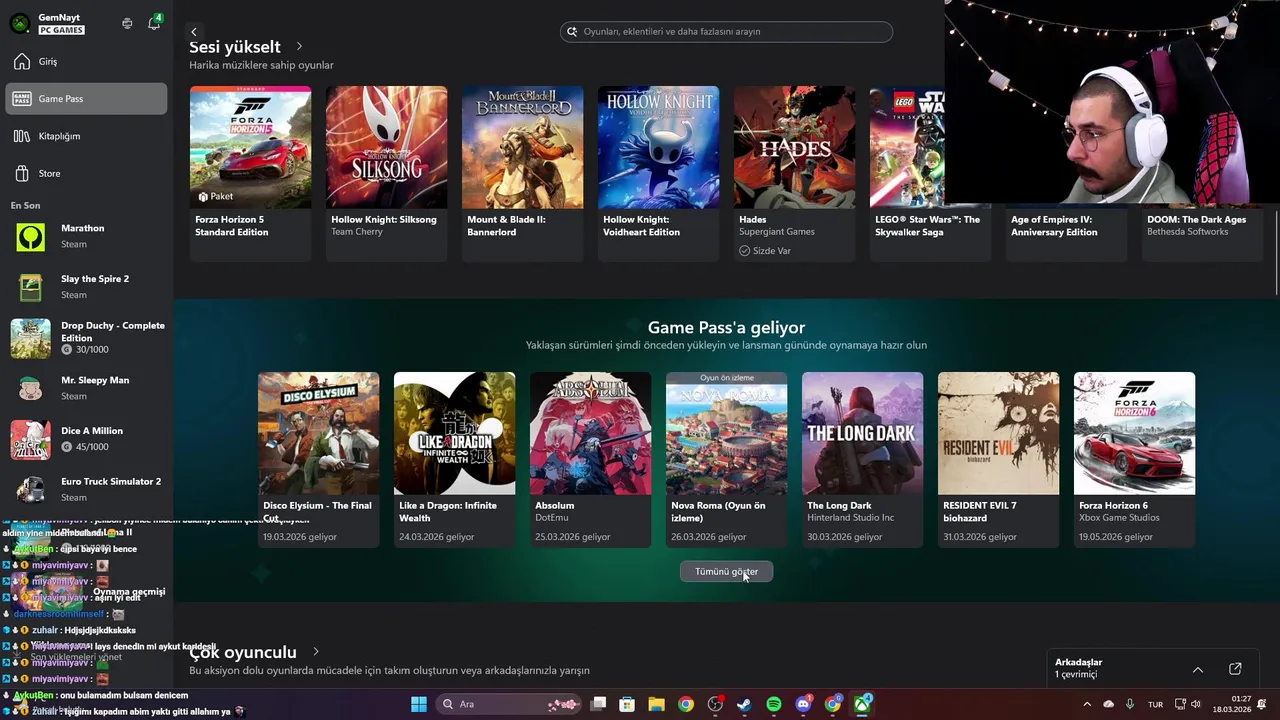Open Drop Duchy - Complete Edition entry
1280x720 pixels.
tap(86, 338)
